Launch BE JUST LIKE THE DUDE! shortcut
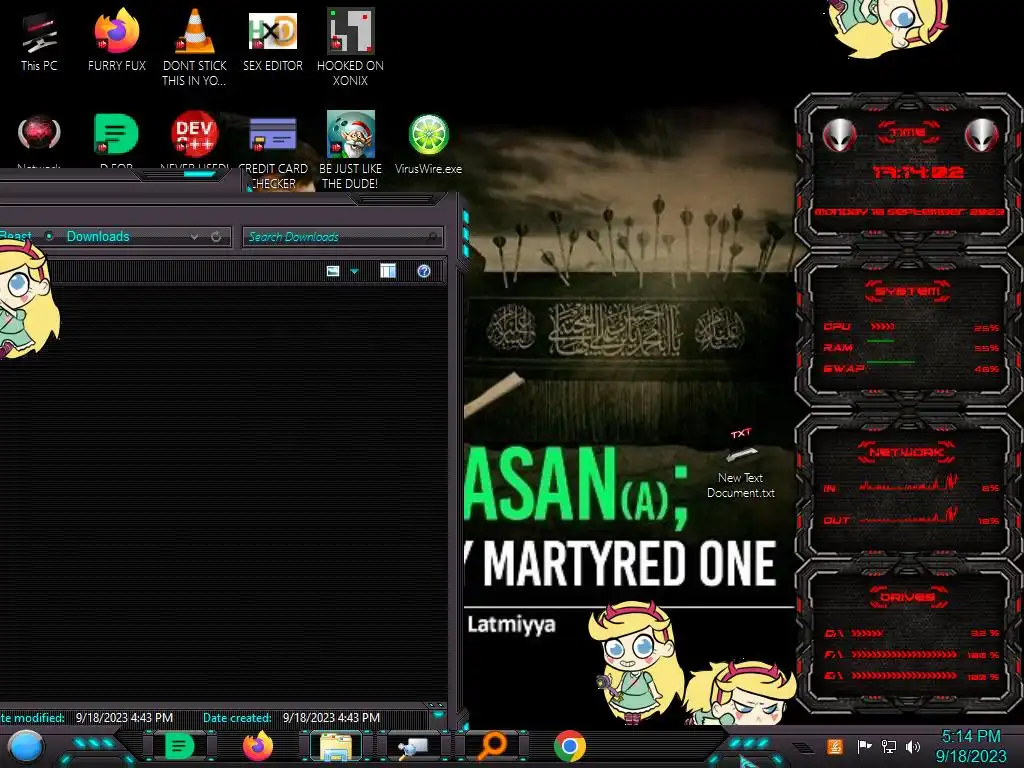Screen dimensions: 1024x768 click(350, 150)
